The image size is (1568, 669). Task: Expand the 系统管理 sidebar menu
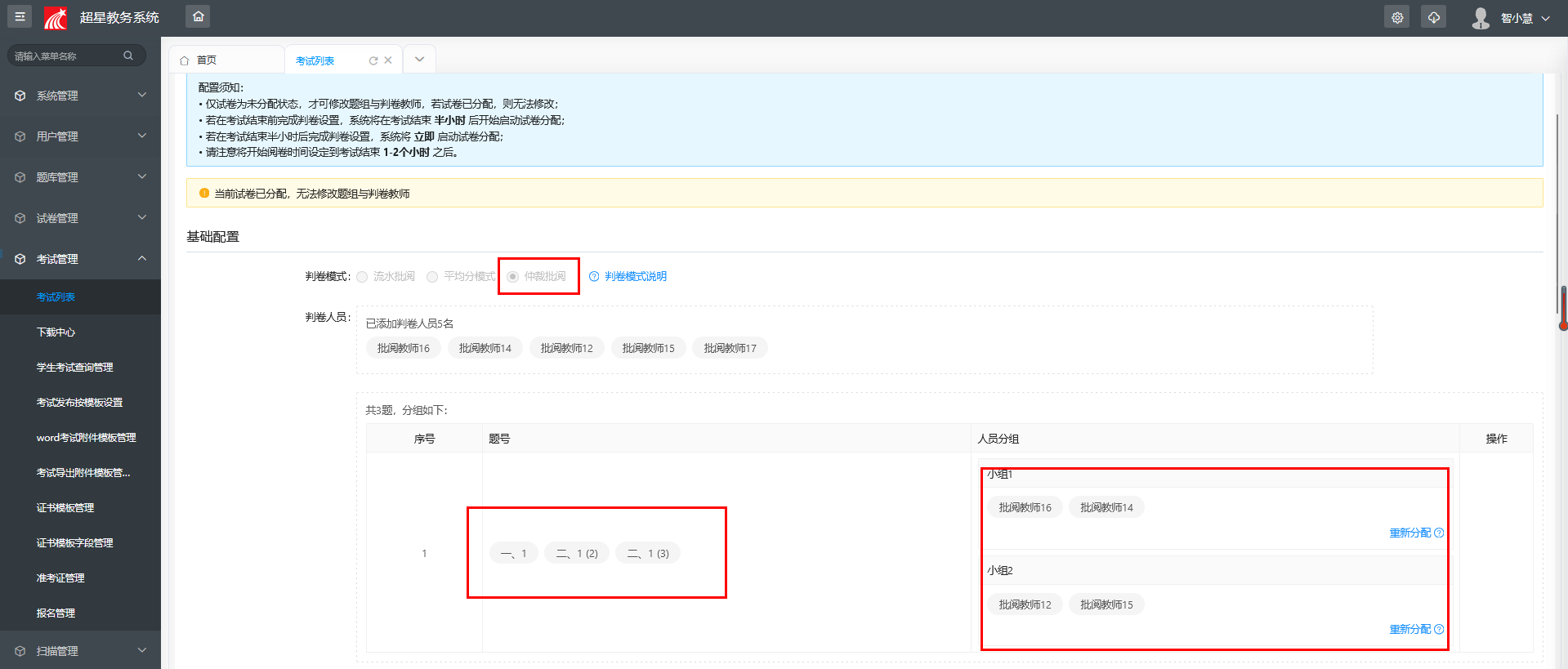80,96
